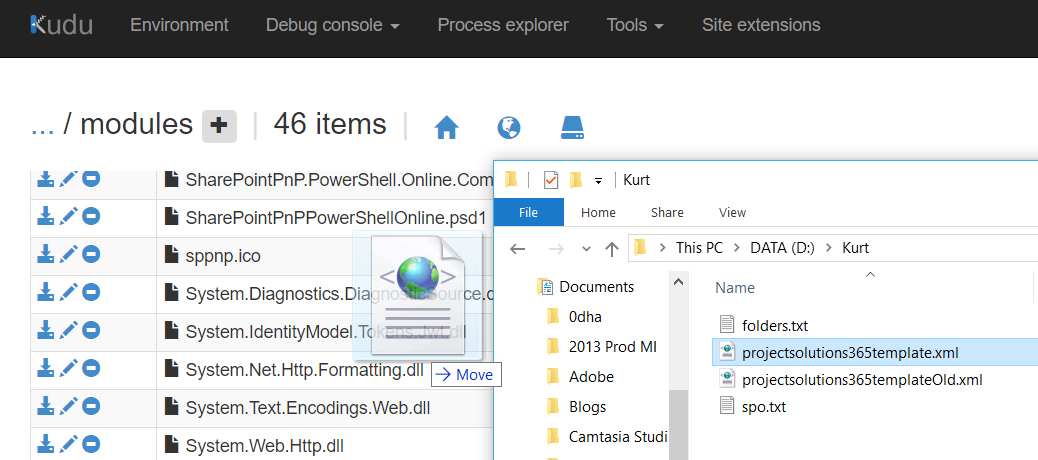The width and height of the screenshot is (1038, 460).
Task: Click the globe site root icon
Action: click(x=508, y=127)
